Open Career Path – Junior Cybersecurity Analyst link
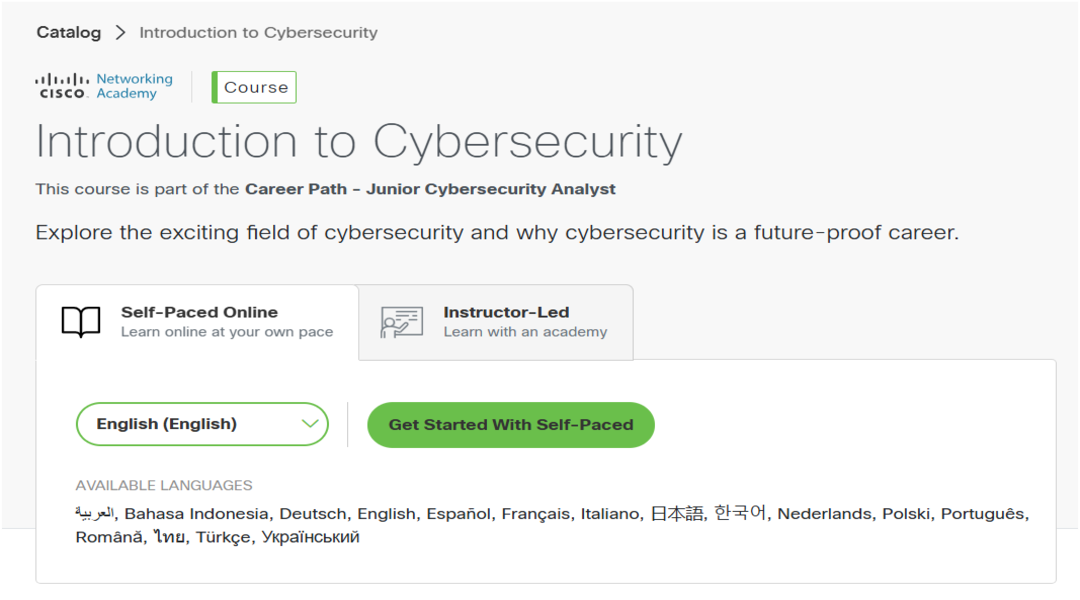Image resolution: width=1080 pixels, height=600 pixels. [430, 189]
